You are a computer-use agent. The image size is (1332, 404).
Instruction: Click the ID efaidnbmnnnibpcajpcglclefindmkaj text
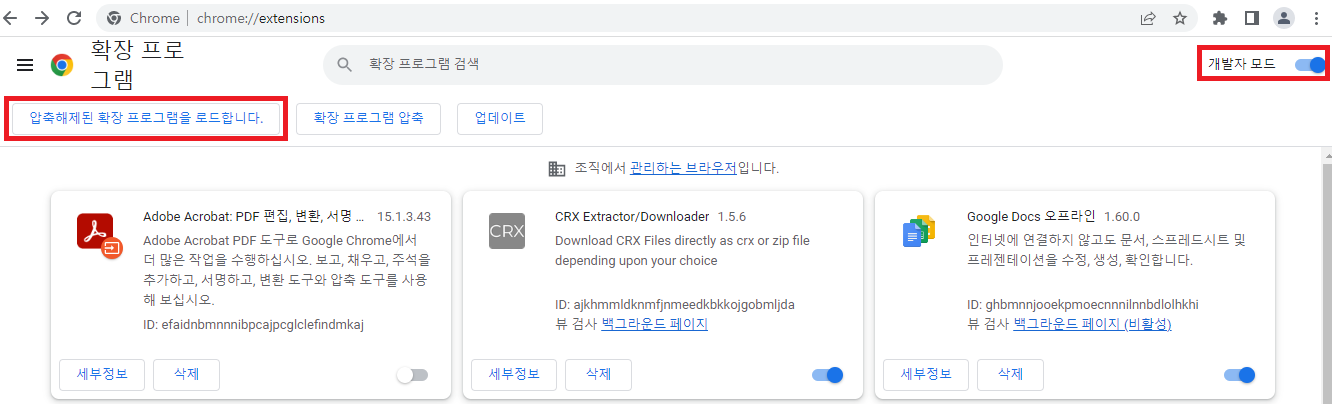[x=252, y=324]
